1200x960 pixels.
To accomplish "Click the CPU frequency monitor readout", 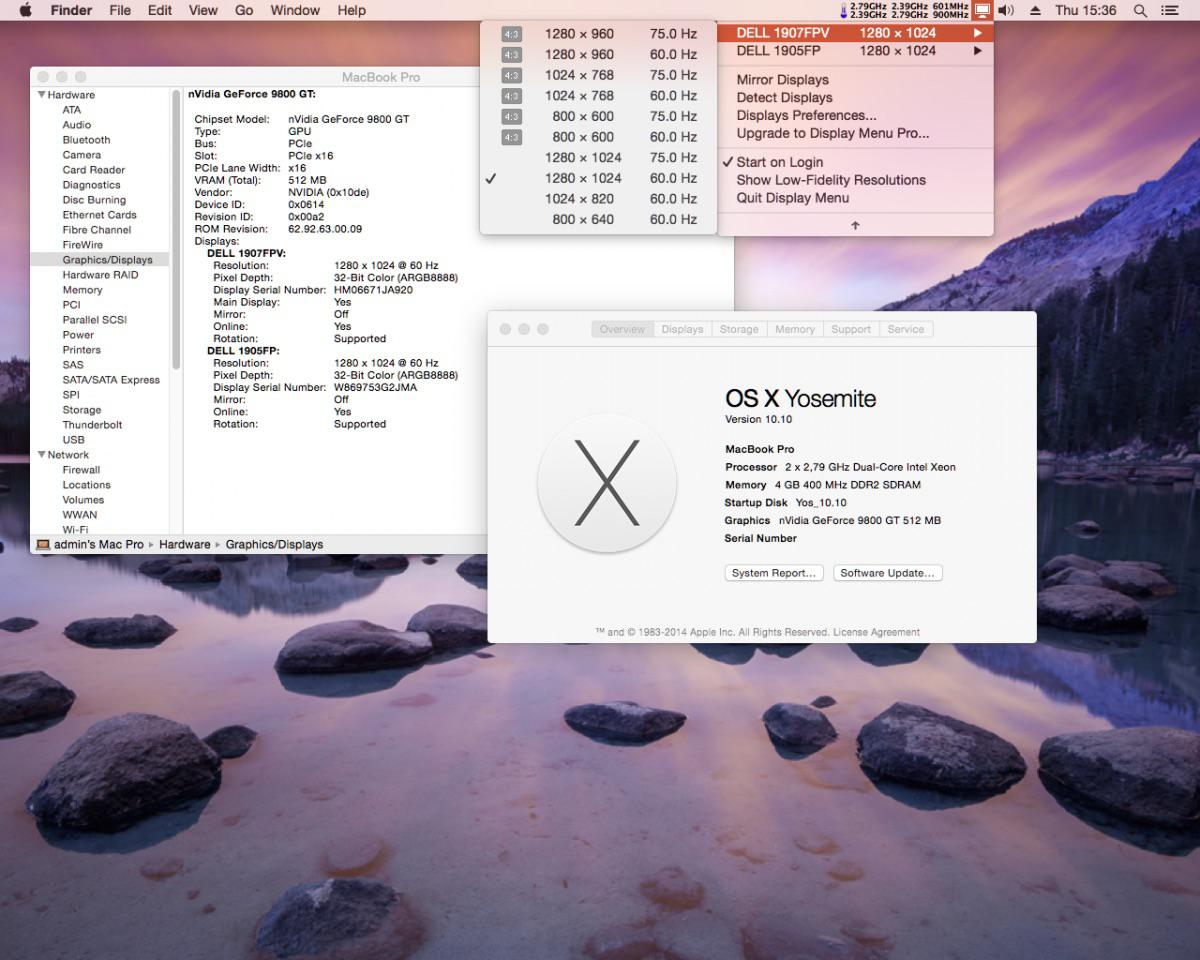I will (x=905, y=10).
